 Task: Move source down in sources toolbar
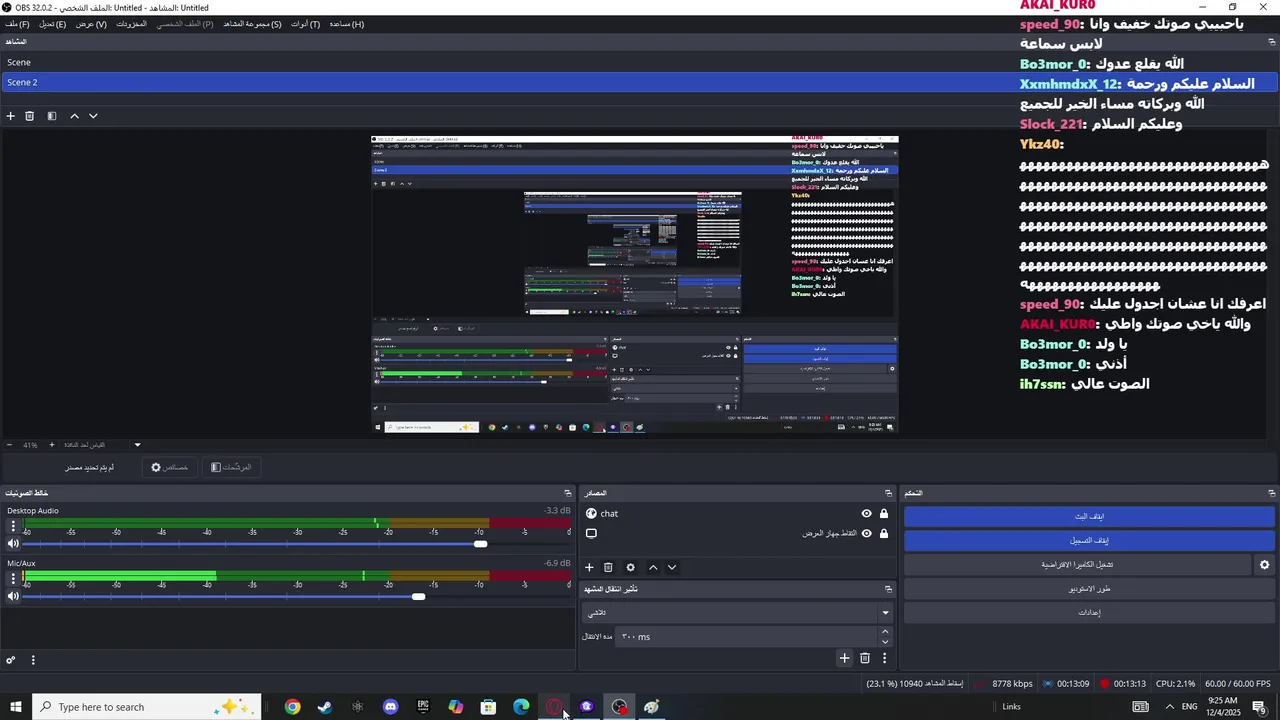[672, 567]
